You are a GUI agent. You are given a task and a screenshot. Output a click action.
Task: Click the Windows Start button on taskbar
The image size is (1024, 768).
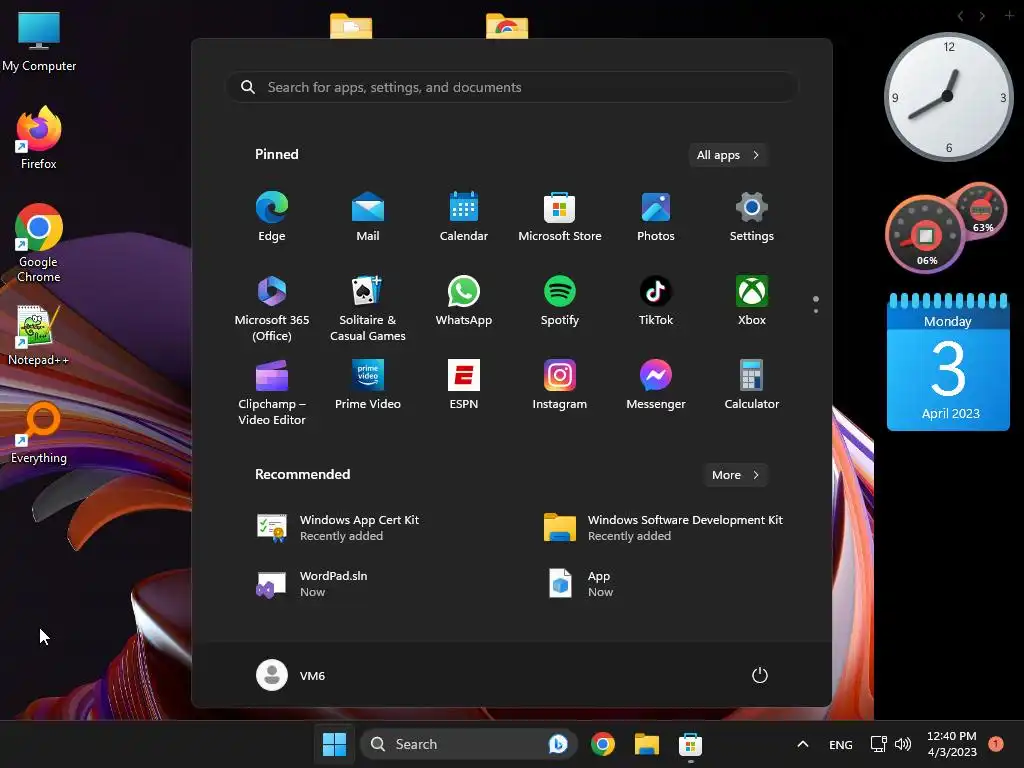tap(334, 744)
